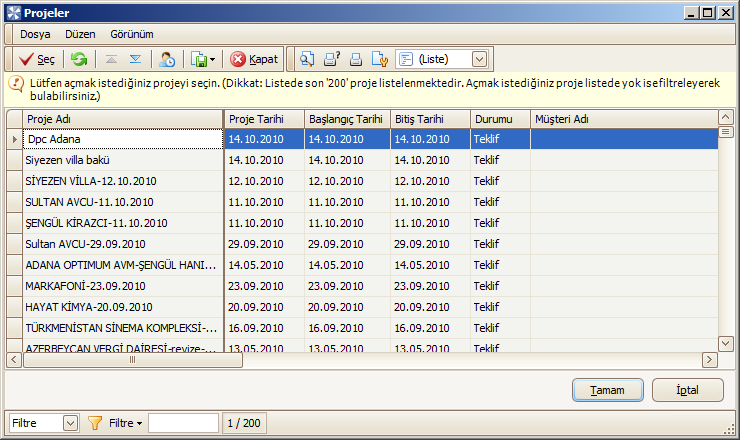740x440 pixels.
Task: Click Teklif status in MARKAFONİ row
Action: (x=500, y=286)
